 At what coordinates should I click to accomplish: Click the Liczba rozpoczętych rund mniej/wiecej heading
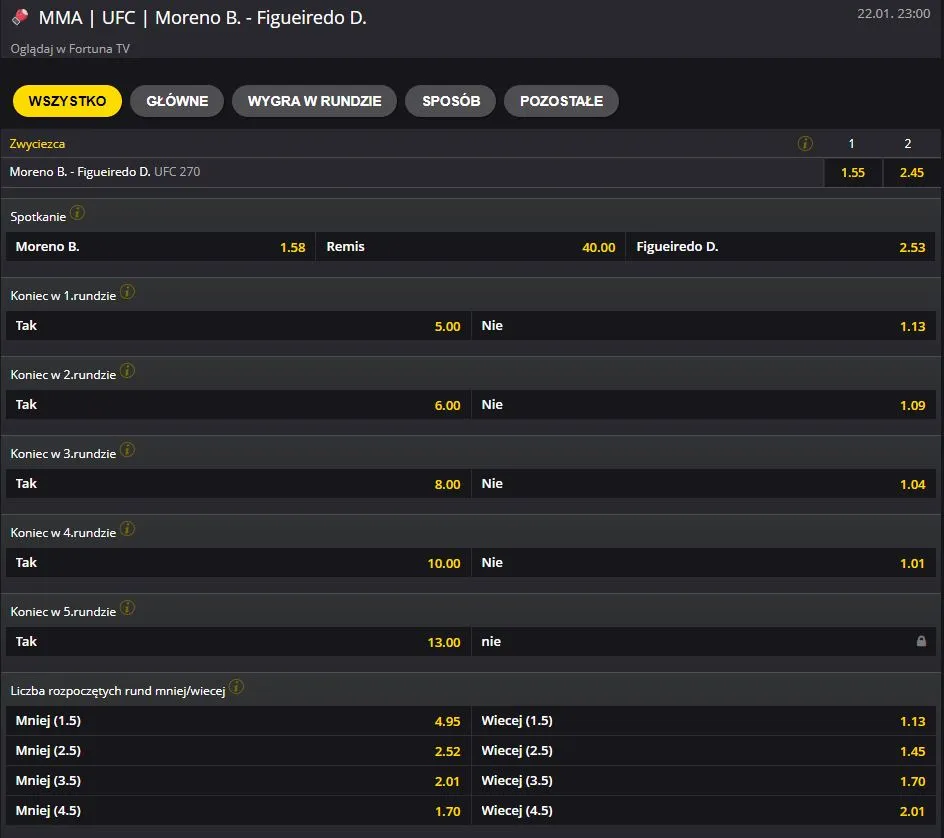coord(118,691)
